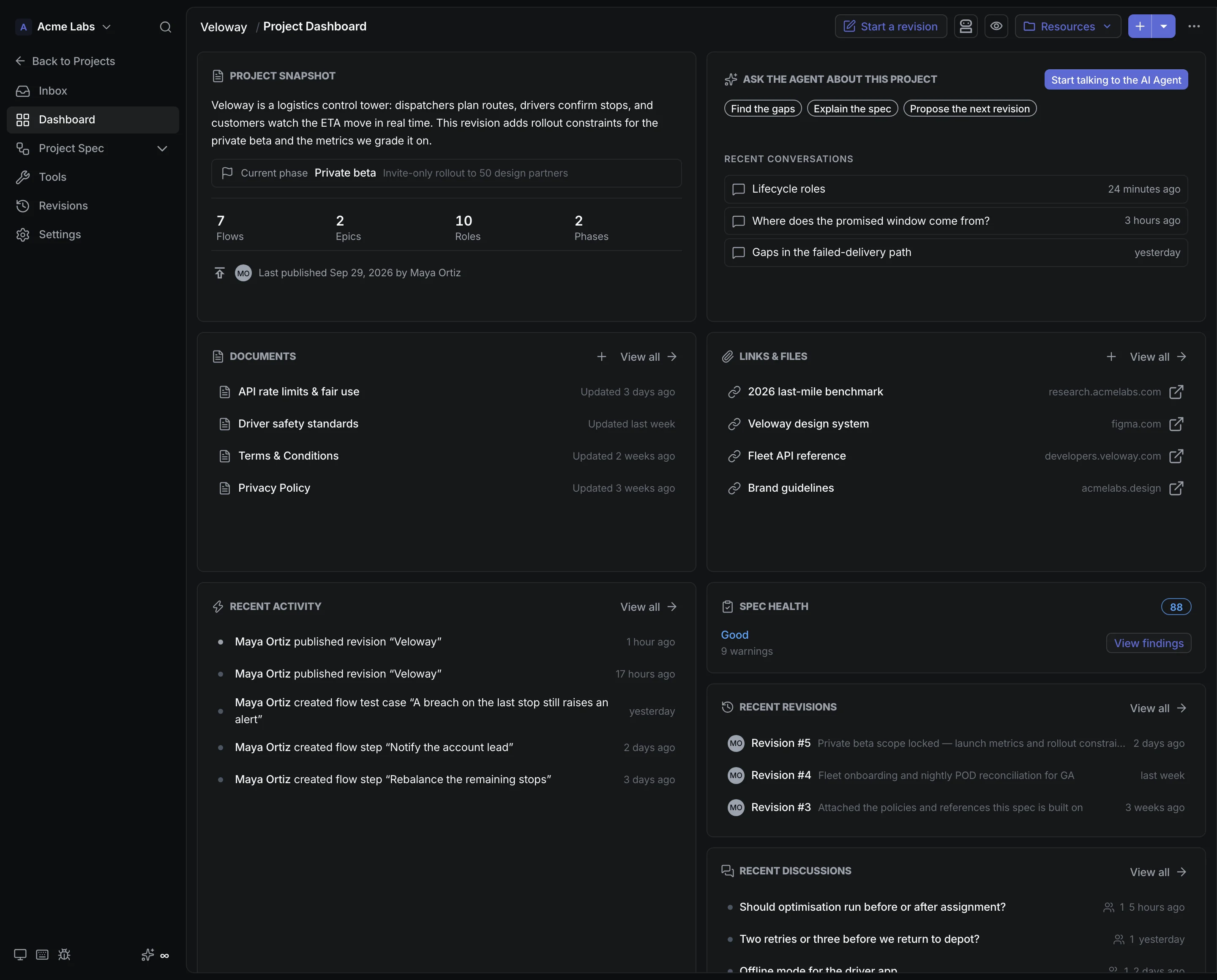Open API rate limits & fair use document
Image resolution: width=1217 pixels, height=980 pixels.
point(446,392)
